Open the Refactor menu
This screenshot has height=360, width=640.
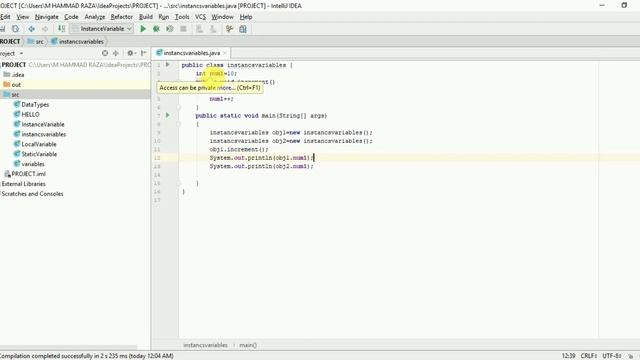pyautogui.click(x=122, y=17)
